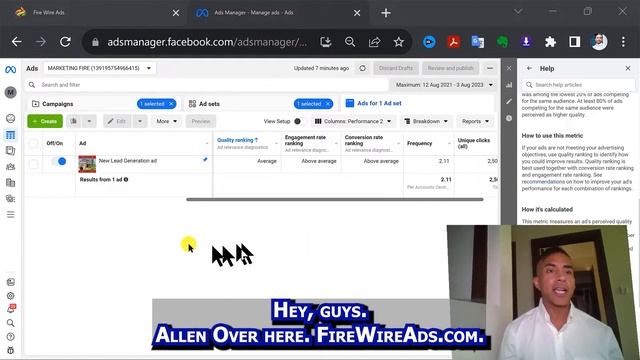
Task: Click the Meta logo in the sidebar
Action: (x=11, y=70)
